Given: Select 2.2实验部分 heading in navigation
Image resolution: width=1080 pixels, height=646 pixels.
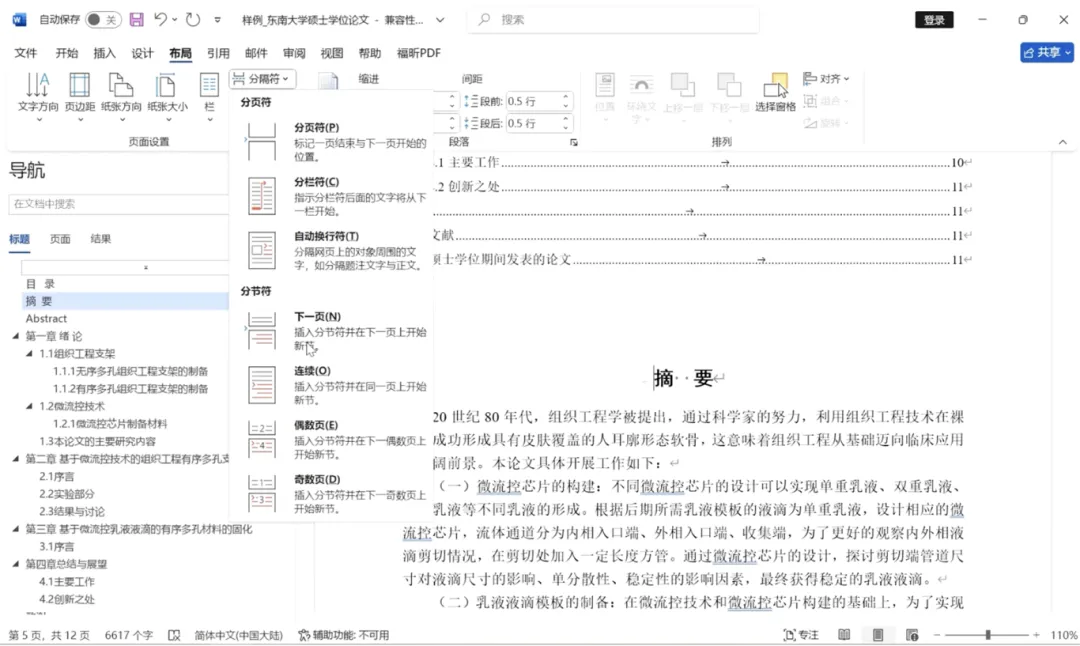Looking at the screenshot, I should (67, 494).
